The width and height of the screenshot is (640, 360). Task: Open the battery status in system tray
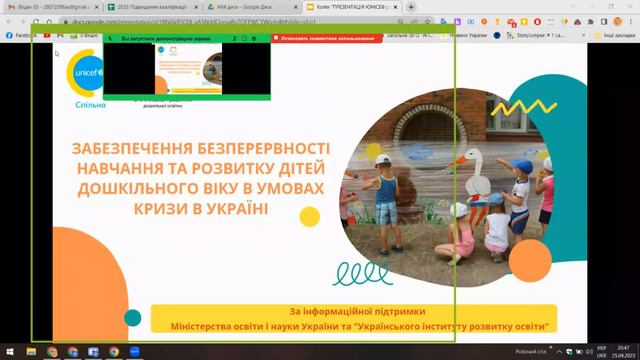[x=579, y=351]
